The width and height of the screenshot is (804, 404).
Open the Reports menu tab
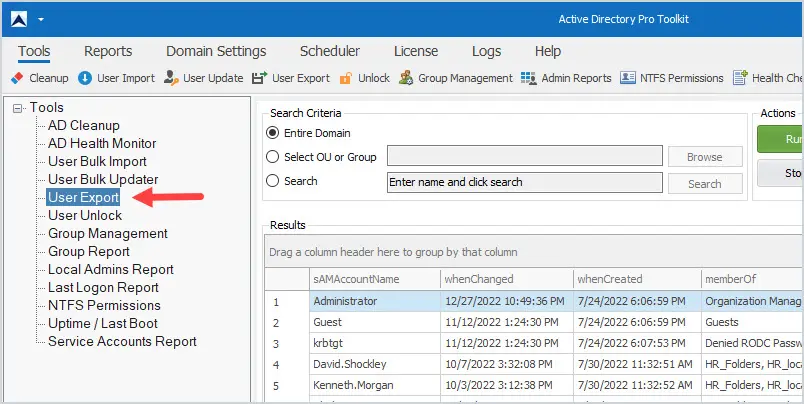click(x=108, y=51)
